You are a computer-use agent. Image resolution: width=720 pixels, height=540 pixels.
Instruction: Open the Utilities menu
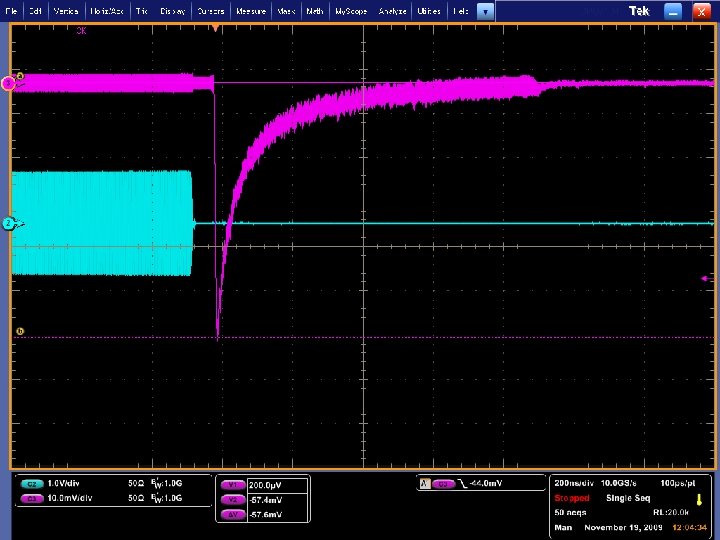tap(429, 11)
